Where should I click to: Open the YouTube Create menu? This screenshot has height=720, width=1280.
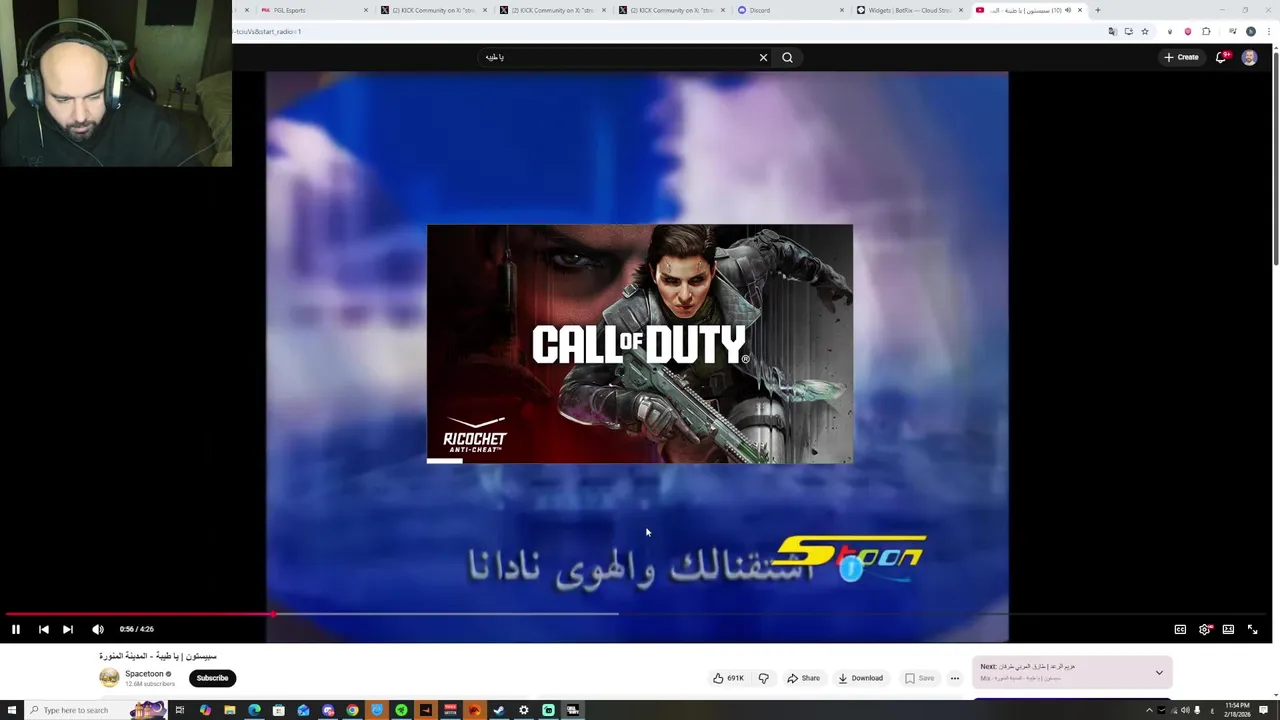(1181, 57)
